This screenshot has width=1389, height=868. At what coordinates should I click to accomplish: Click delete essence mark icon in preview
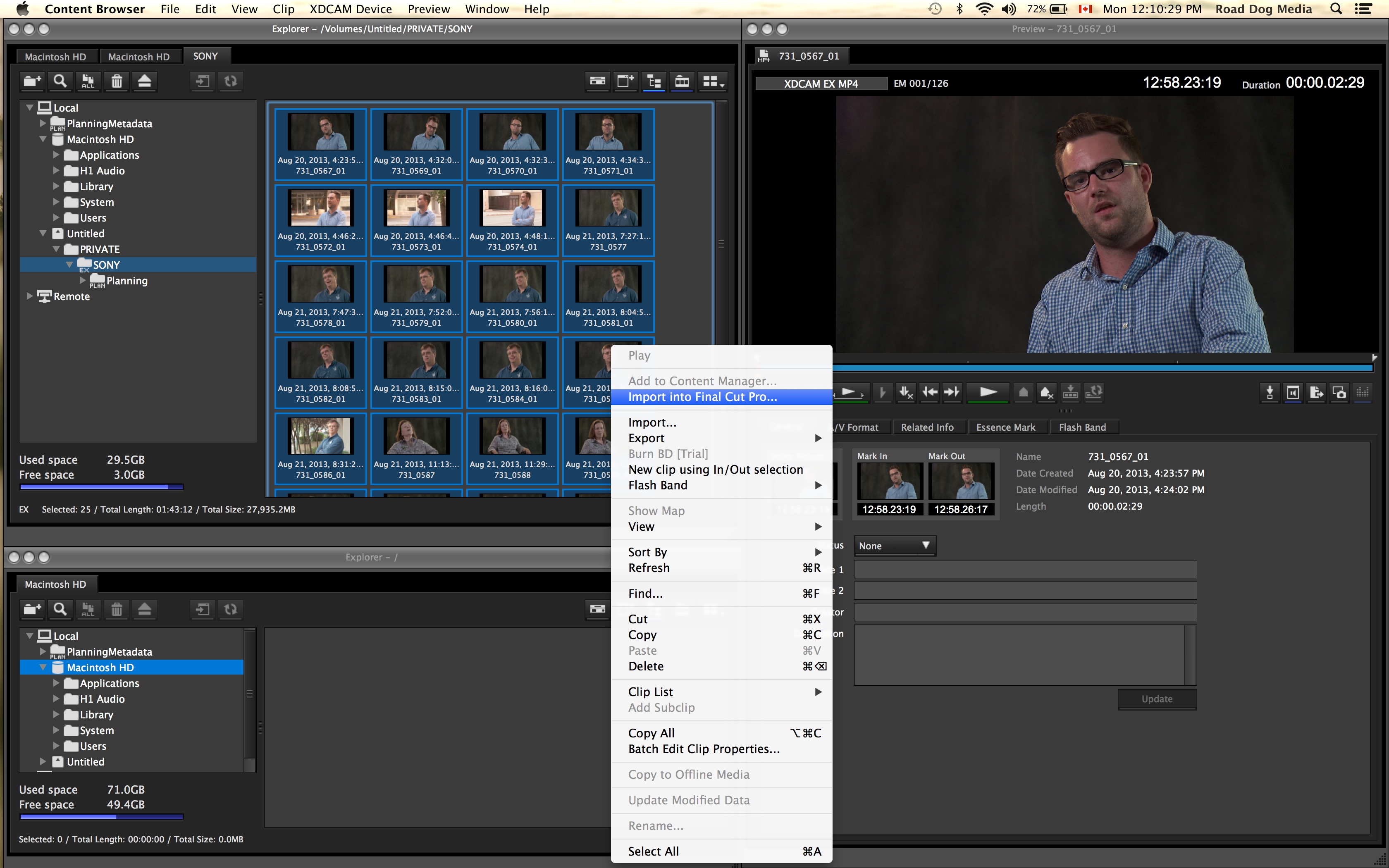pos(1047,392)
